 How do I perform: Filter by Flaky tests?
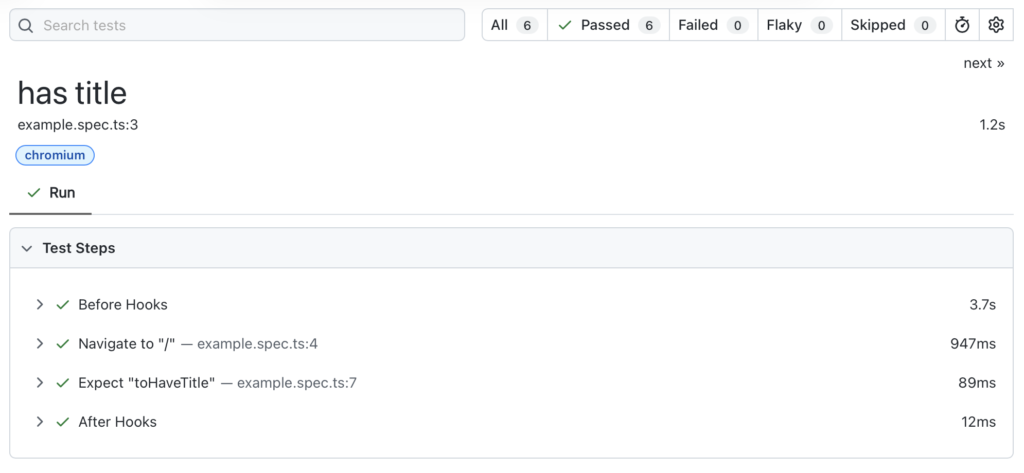coord(798,25)
